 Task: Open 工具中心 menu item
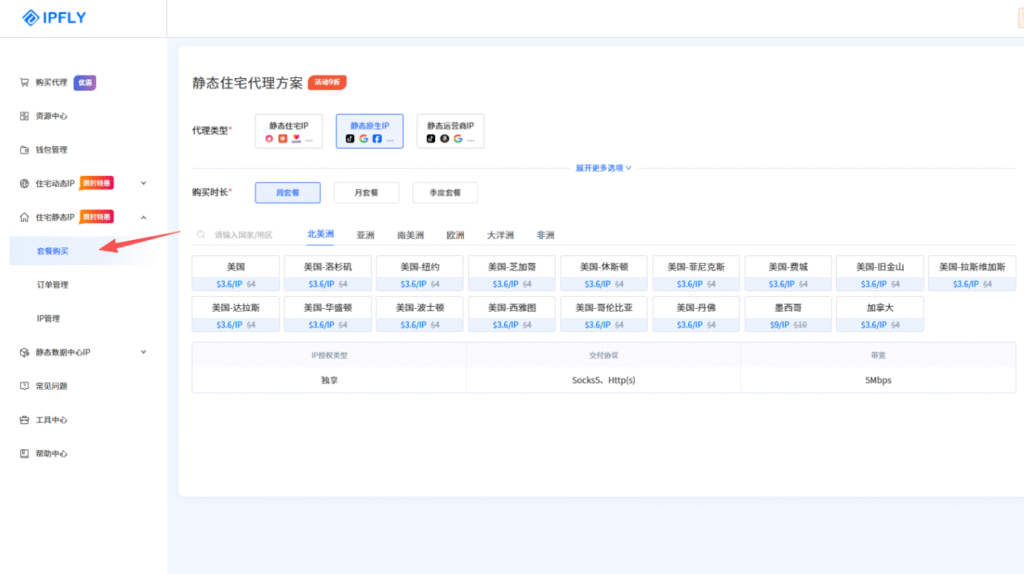tap(52, 420)
